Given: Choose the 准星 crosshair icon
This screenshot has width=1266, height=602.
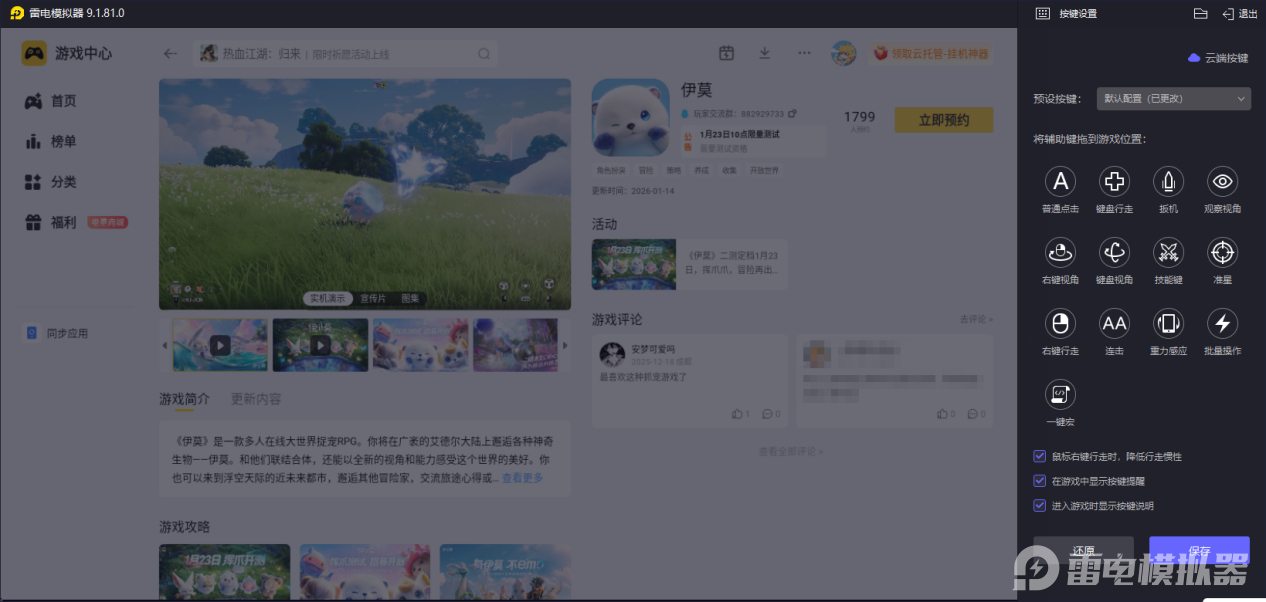Looking at the screenshot, I should (1222, 252).
